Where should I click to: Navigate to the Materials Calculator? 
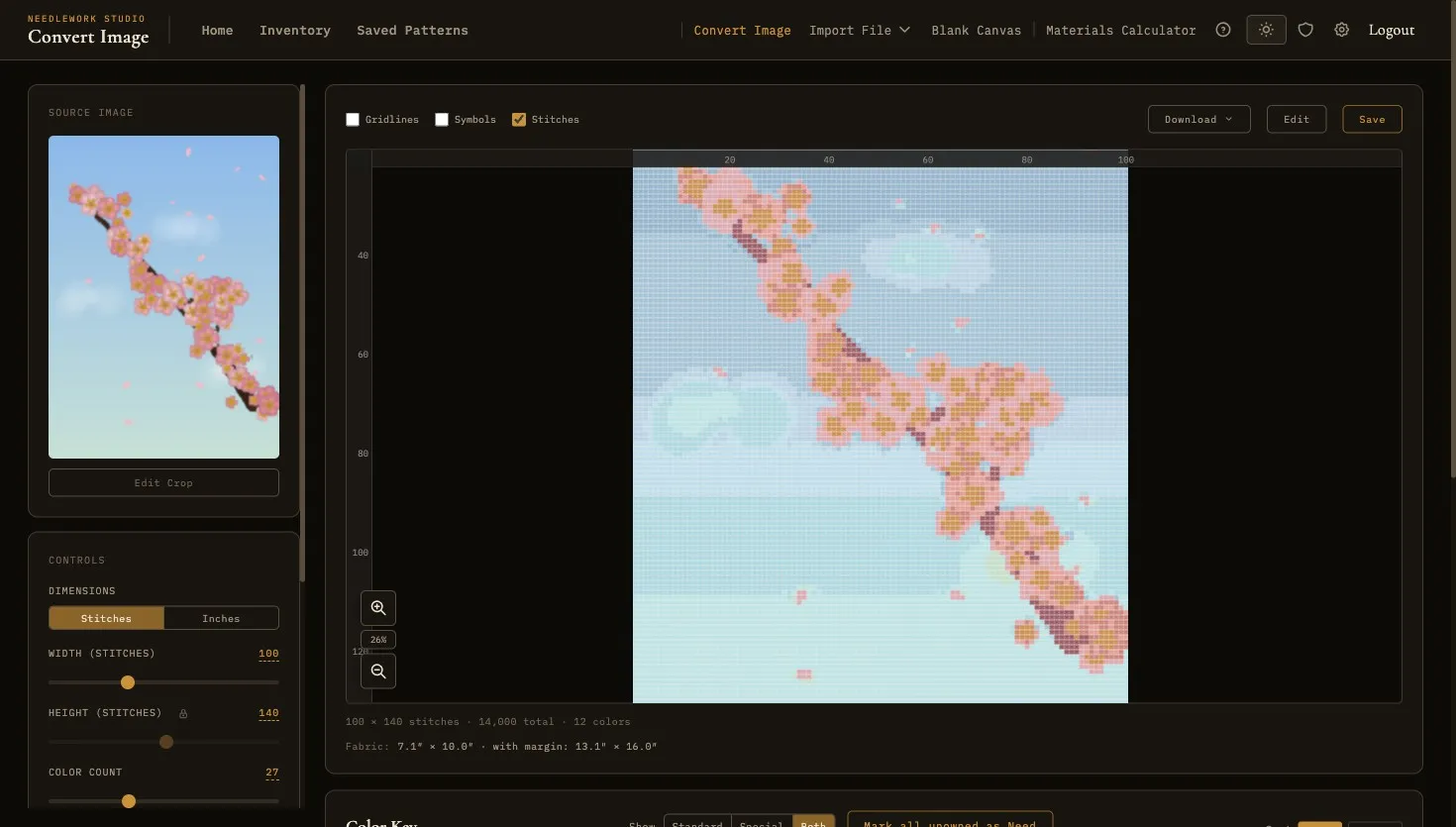1120,30
